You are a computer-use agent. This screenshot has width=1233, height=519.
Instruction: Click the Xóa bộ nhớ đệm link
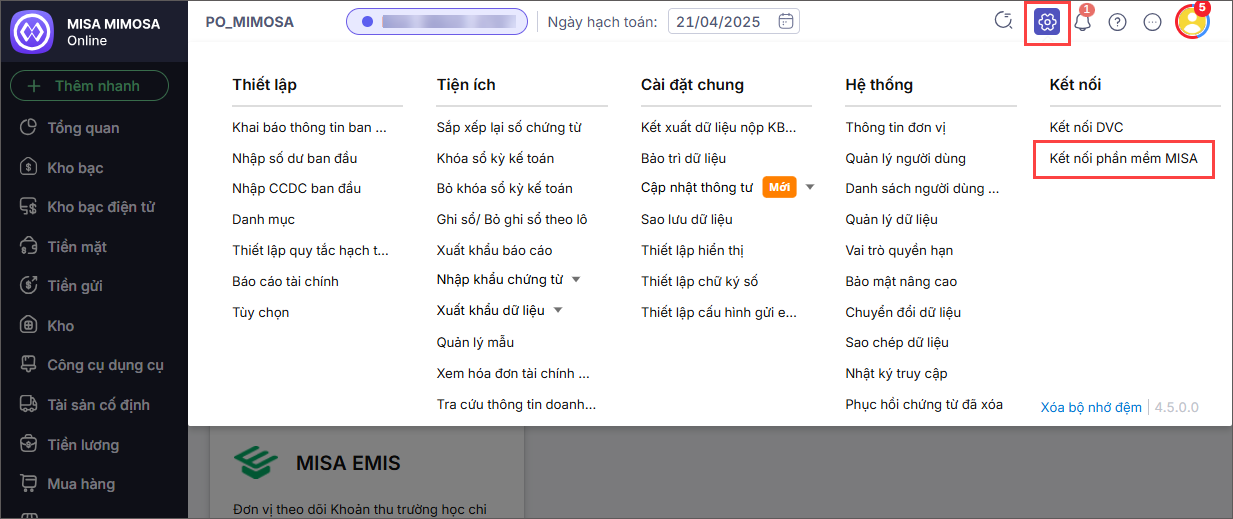(x=1091, y=407)
